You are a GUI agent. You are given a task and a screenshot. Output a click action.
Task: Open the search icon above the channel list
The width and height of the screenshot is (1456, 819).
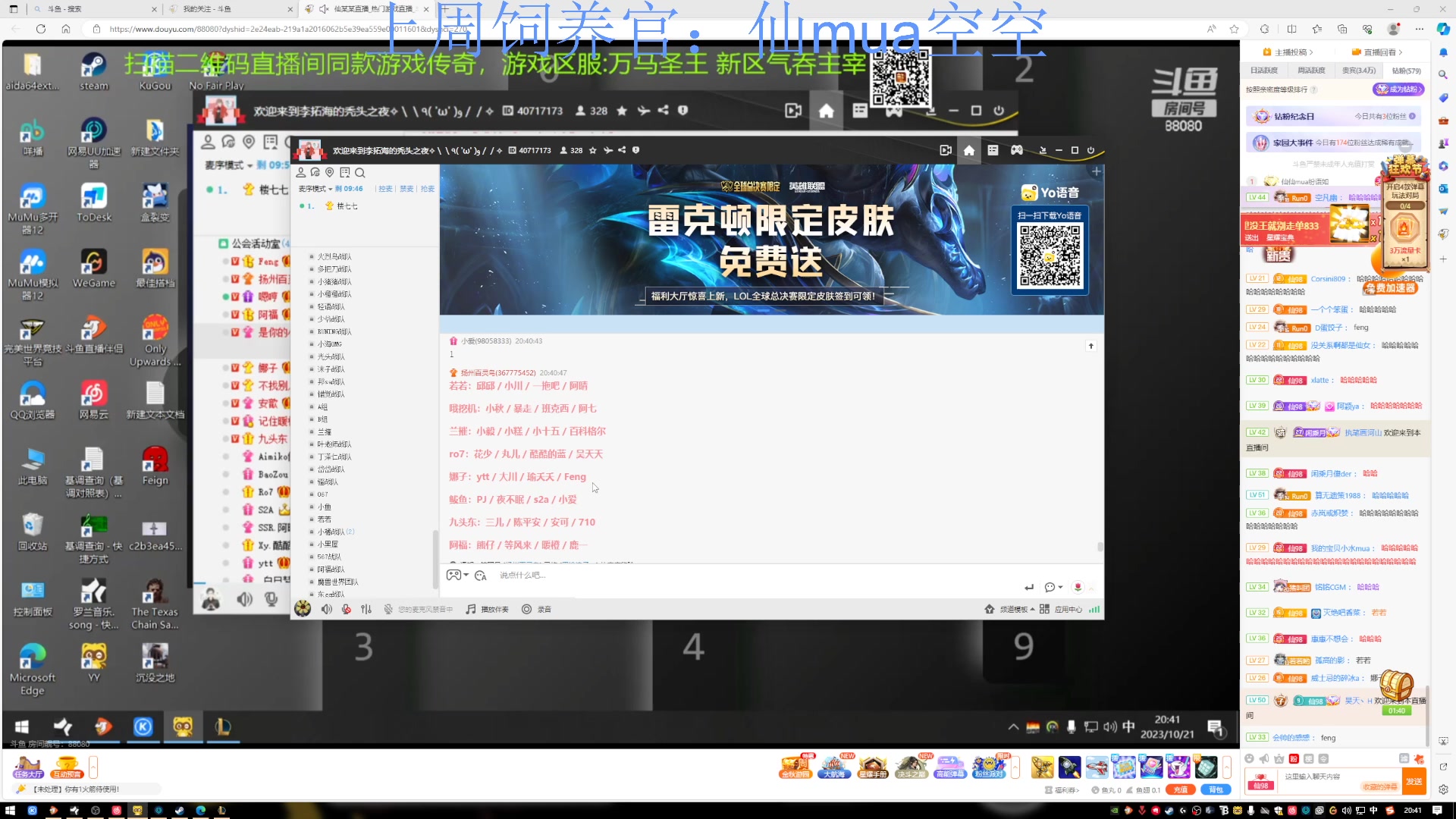[360, 173]
